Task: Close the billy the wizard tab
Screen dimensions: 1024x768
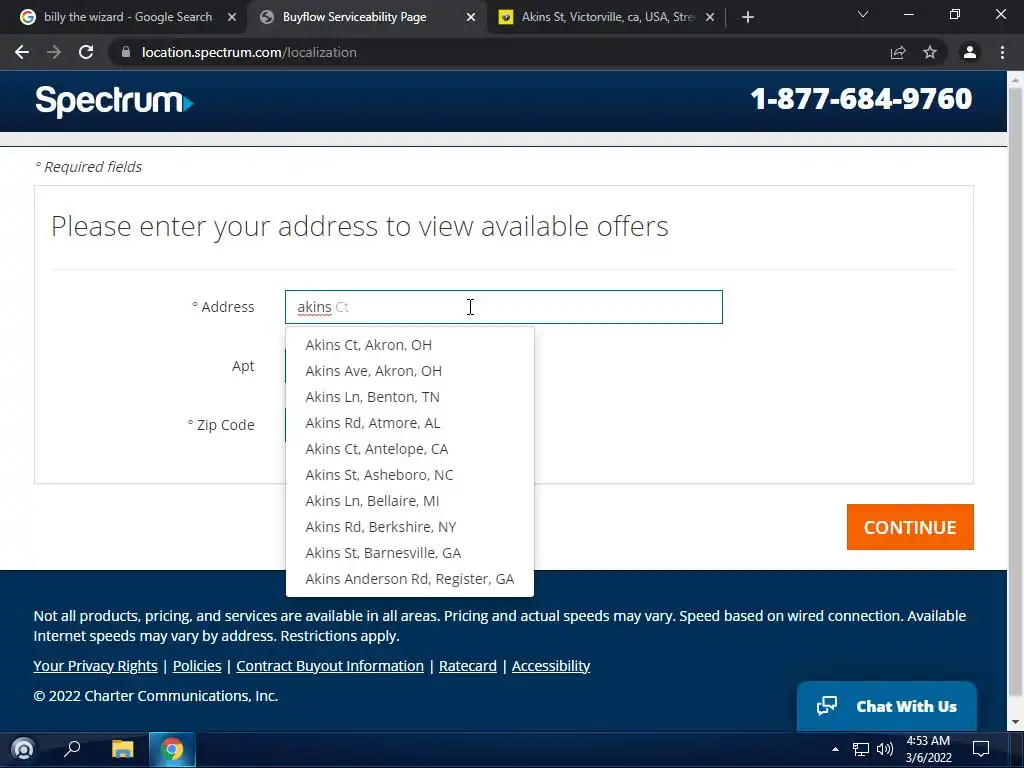Action: coord(232,17)
